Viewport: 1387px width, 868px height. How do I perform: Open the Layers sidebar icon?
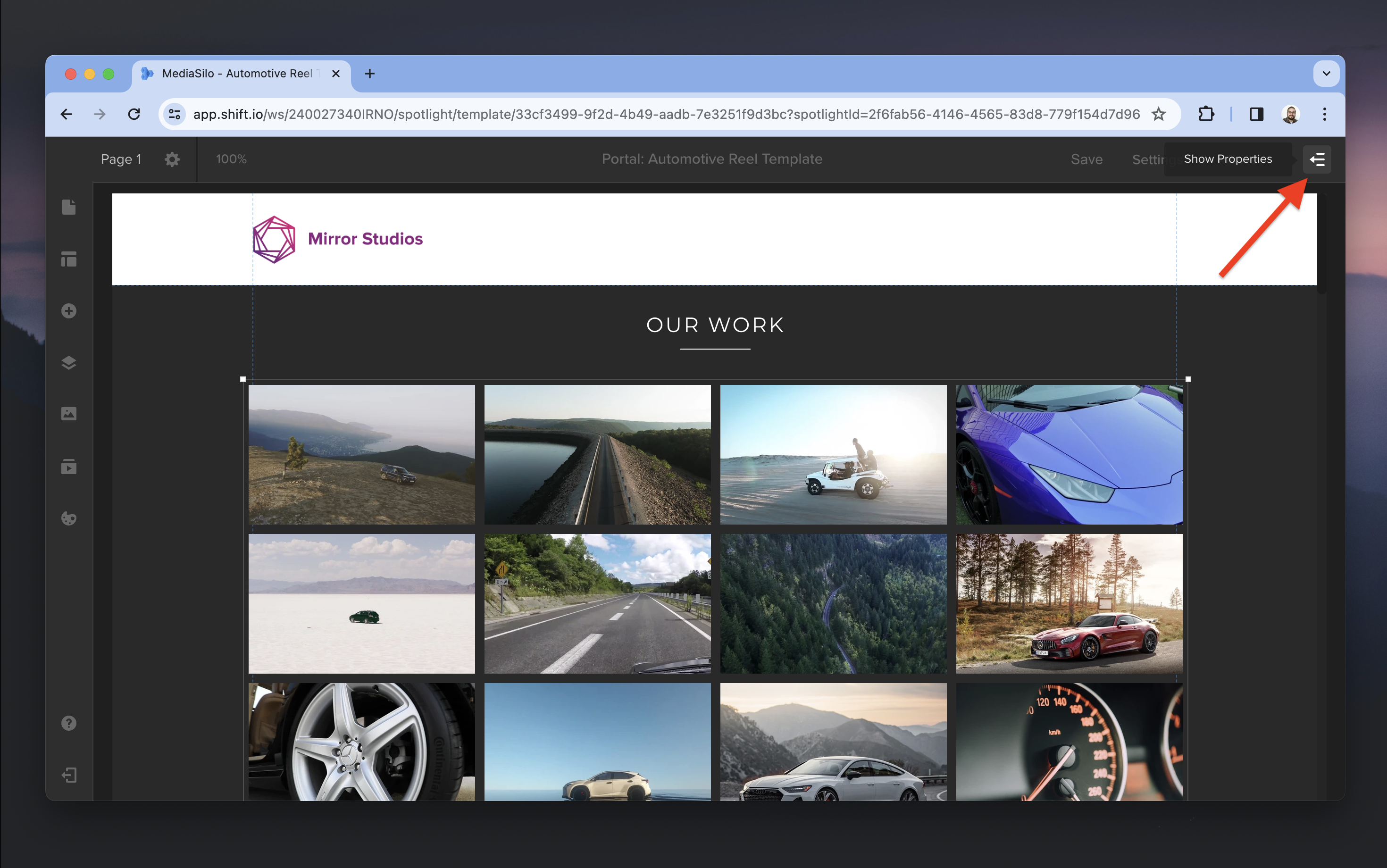[69, 363]
